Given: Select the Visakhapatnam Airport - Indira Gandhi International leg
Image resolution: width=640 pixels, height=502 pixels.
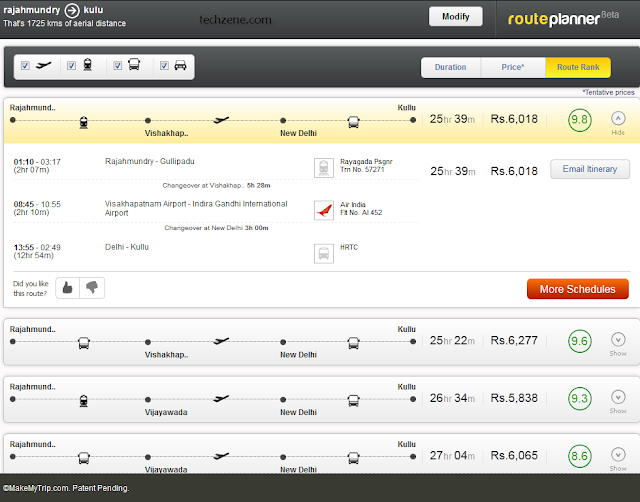Looking at the screenshot, I should (196, 208).
